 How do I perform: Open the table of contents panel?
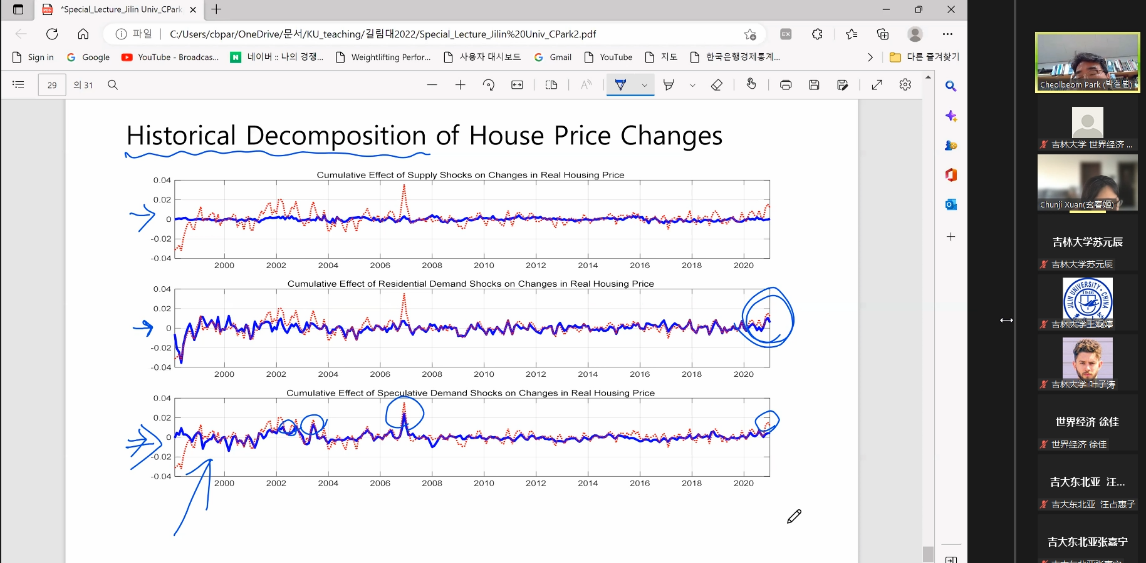pyautogui.click(x=18, y=85)
